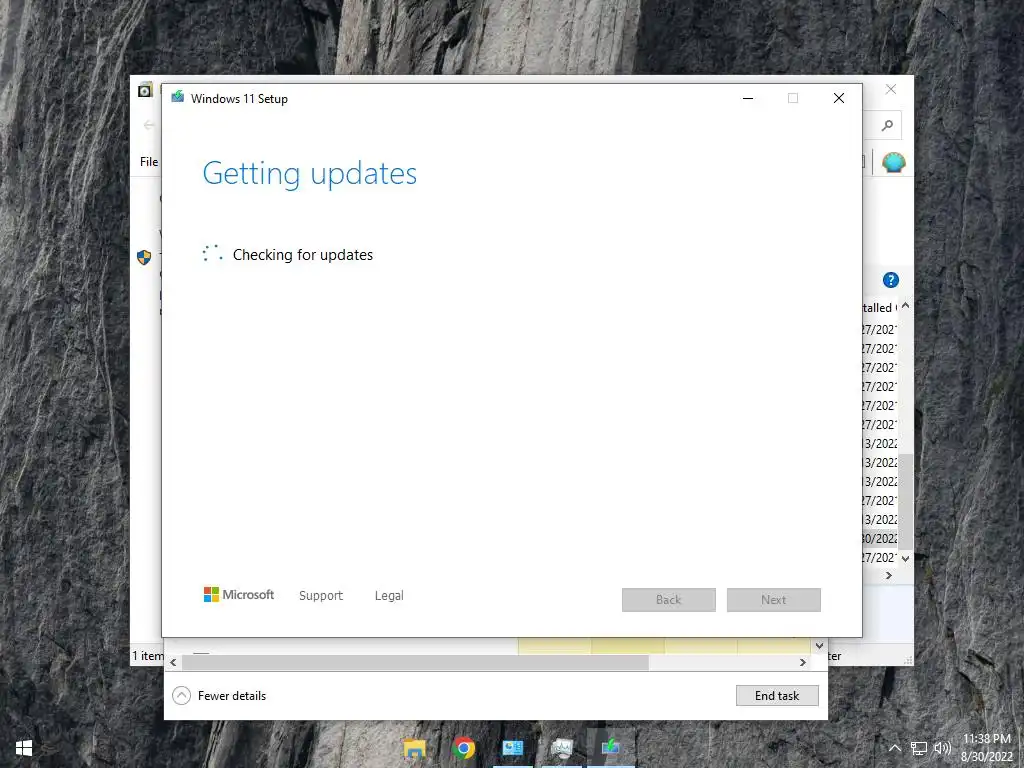Click the Microsoft logo in the Setup window
1024x768 pixels.
239,595
